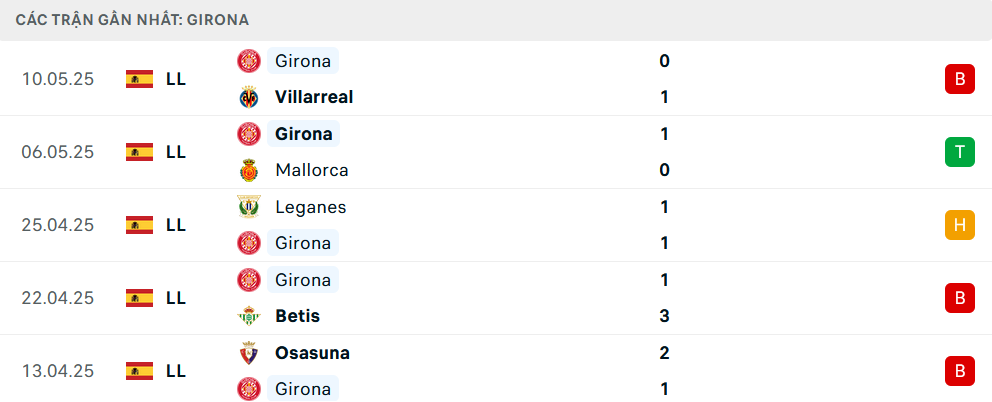
Task: Click the Mallorca club crest icon
Action: pos(249,170)
